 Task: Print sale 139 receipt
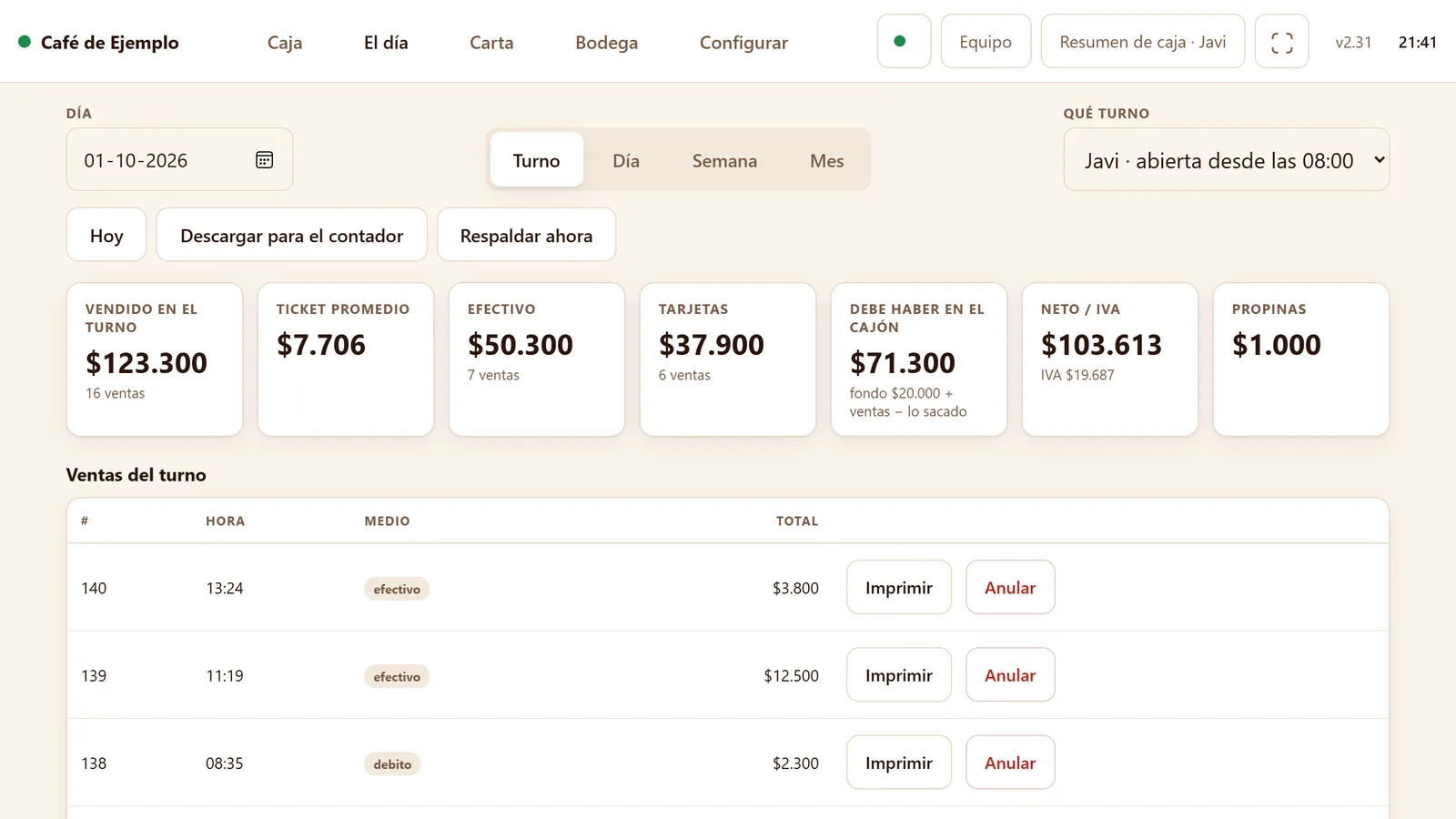tap(899, 675)
